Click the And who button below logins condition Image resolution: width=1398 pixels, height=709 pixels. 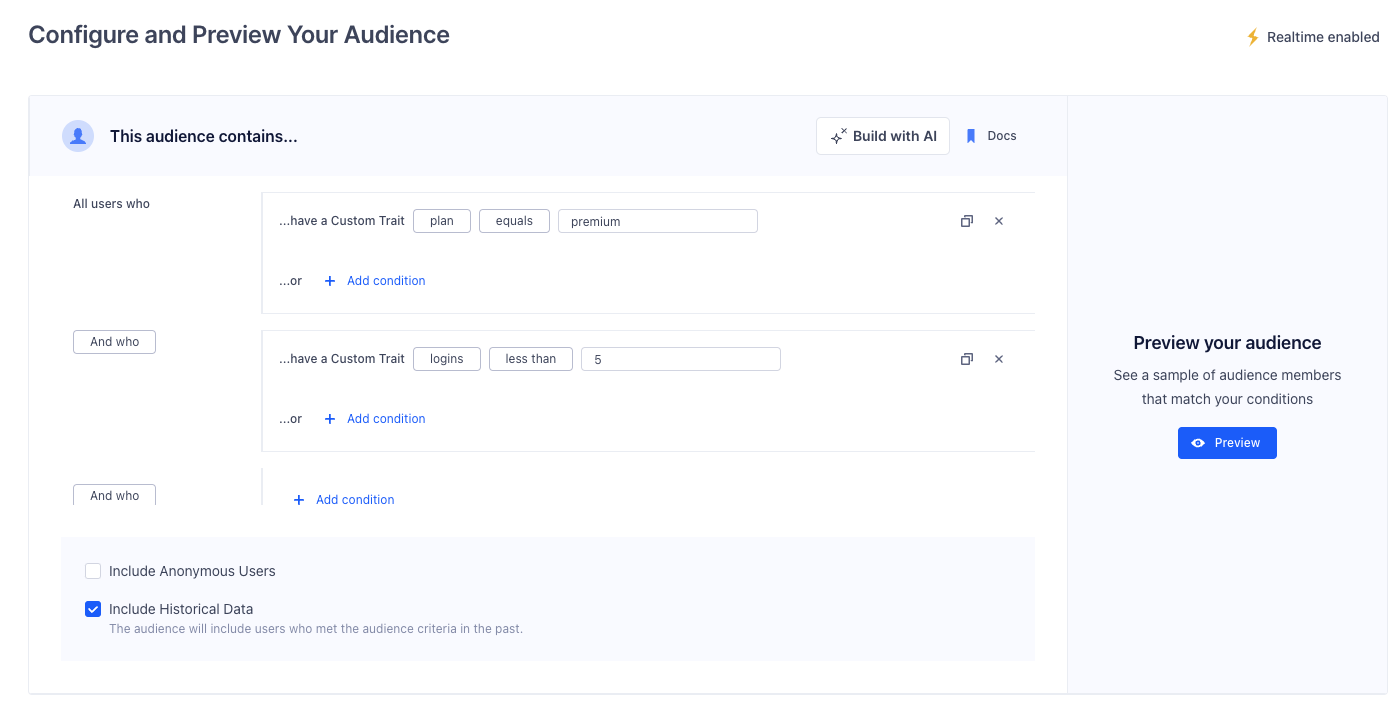pyautogui.click(x=114, y=494)
